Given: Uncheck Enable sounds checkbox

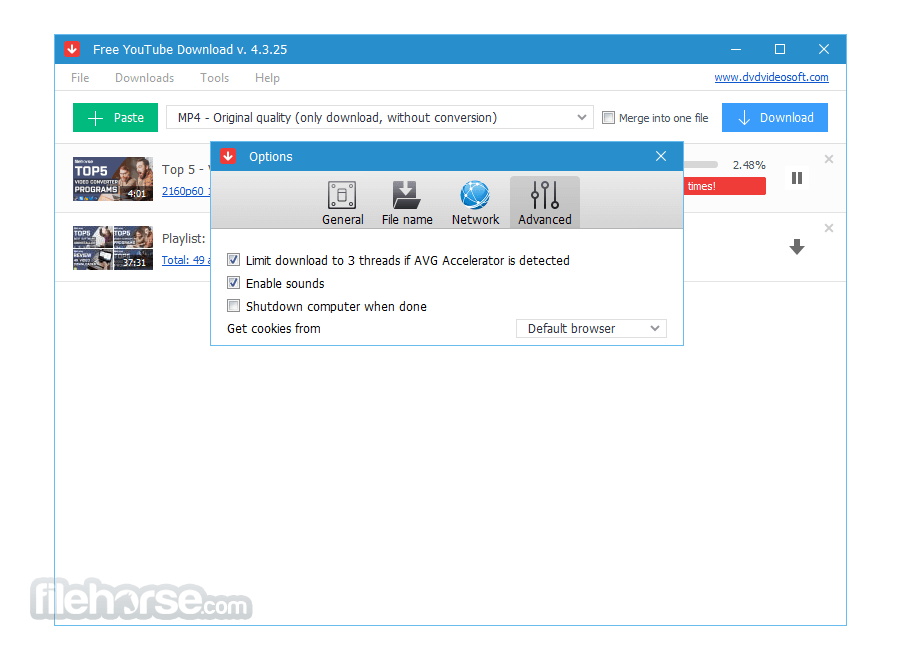Looking at the screenshot, I should 233,283.
